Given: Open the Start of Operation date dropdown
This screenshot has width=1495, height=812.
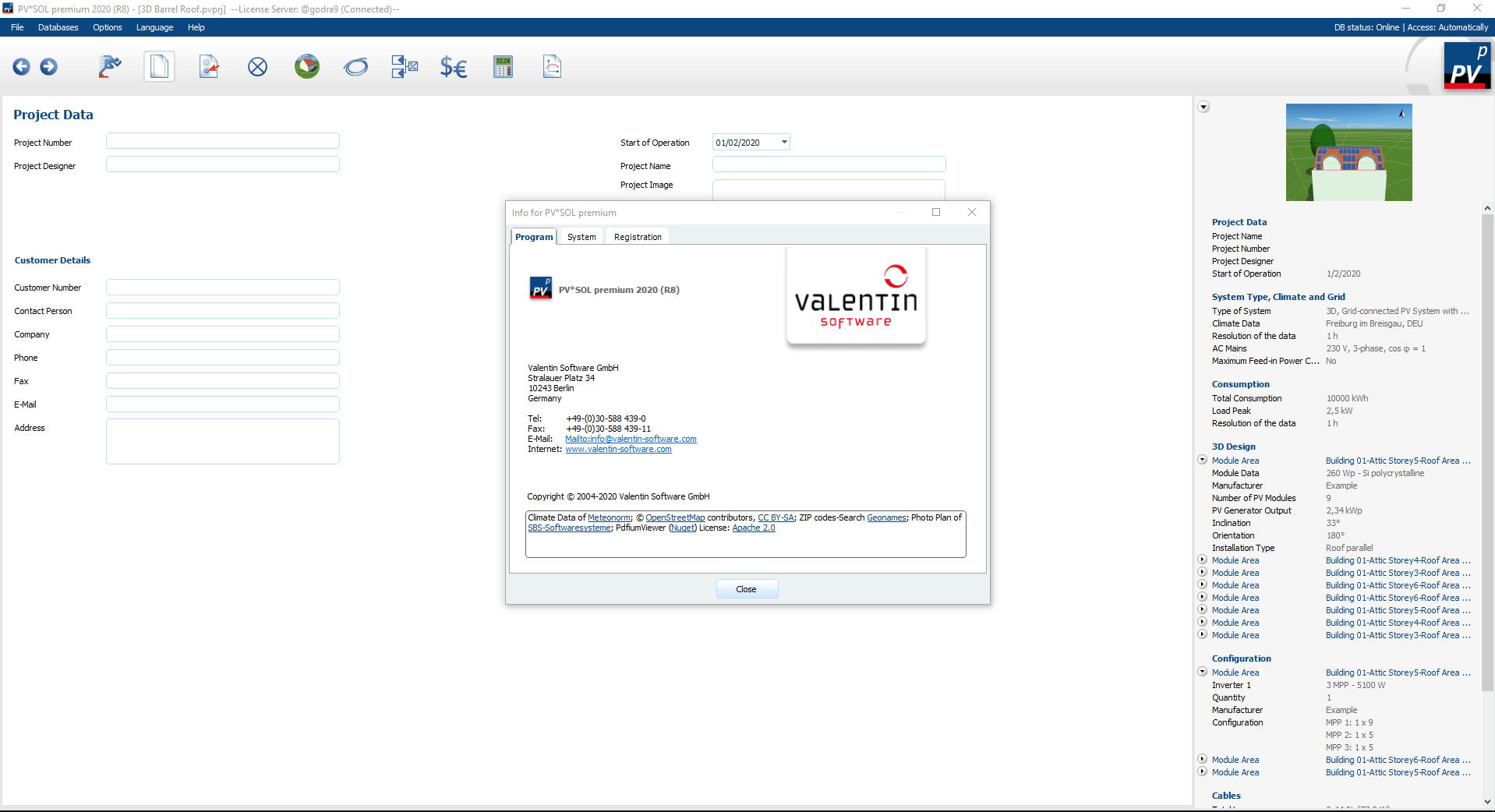Looking at the screenshot, I should pos(784,142).
